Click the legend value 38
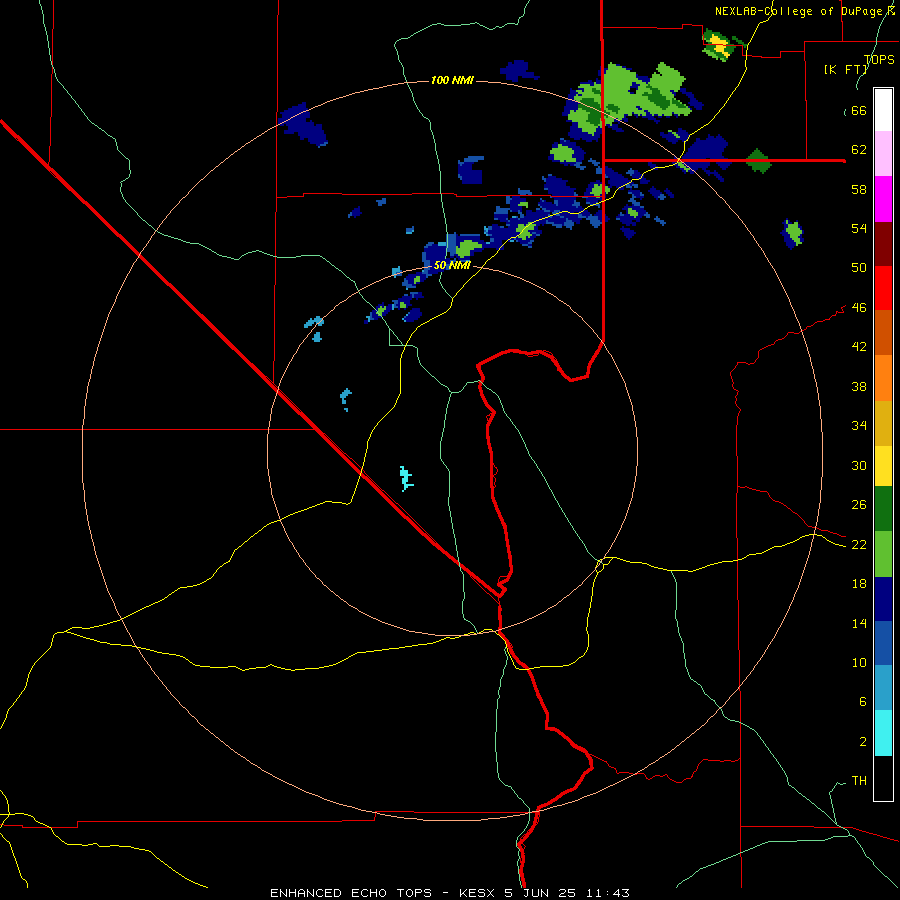This screenshot has height=900, width=900. pyautogui.click(x=859, y=386)
